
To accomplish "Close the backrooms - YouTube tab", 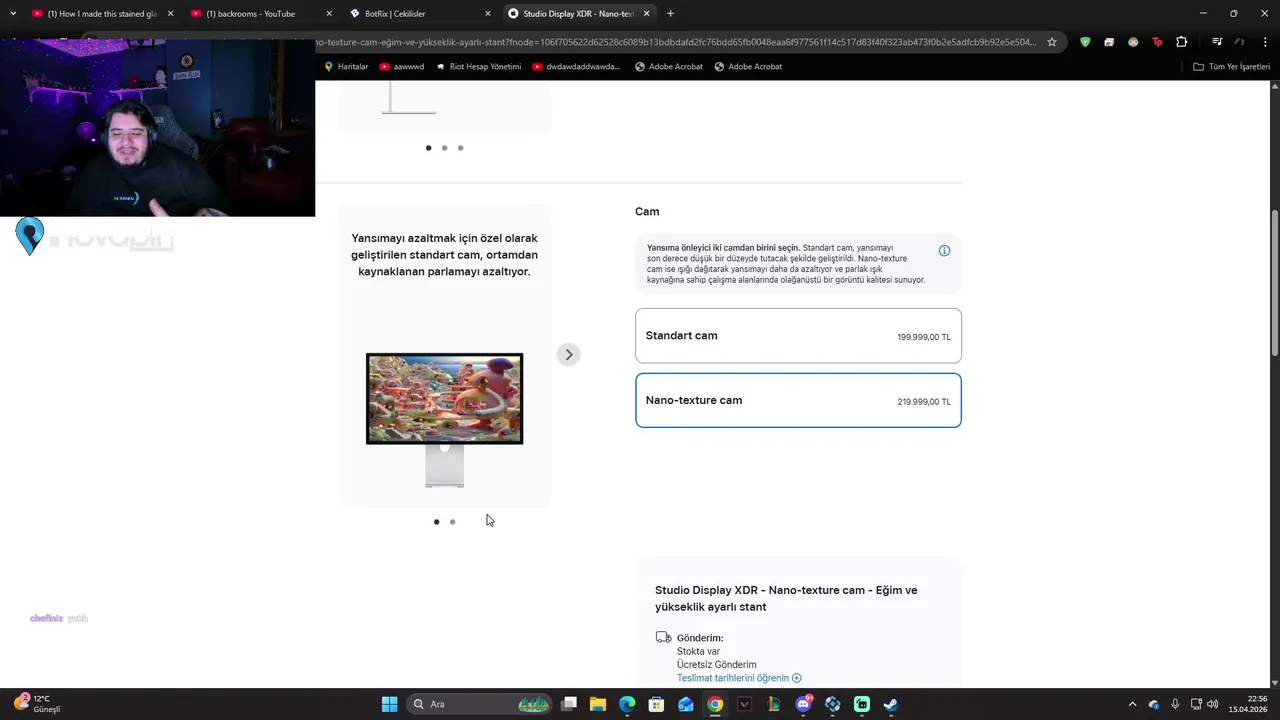I will 329,14.
